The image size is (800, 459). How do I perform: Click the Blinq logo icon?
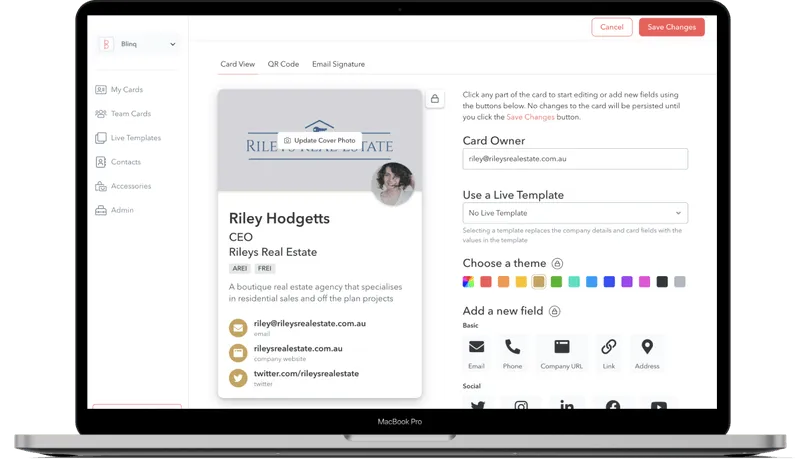pyautogui.click(x=106, y=44)
